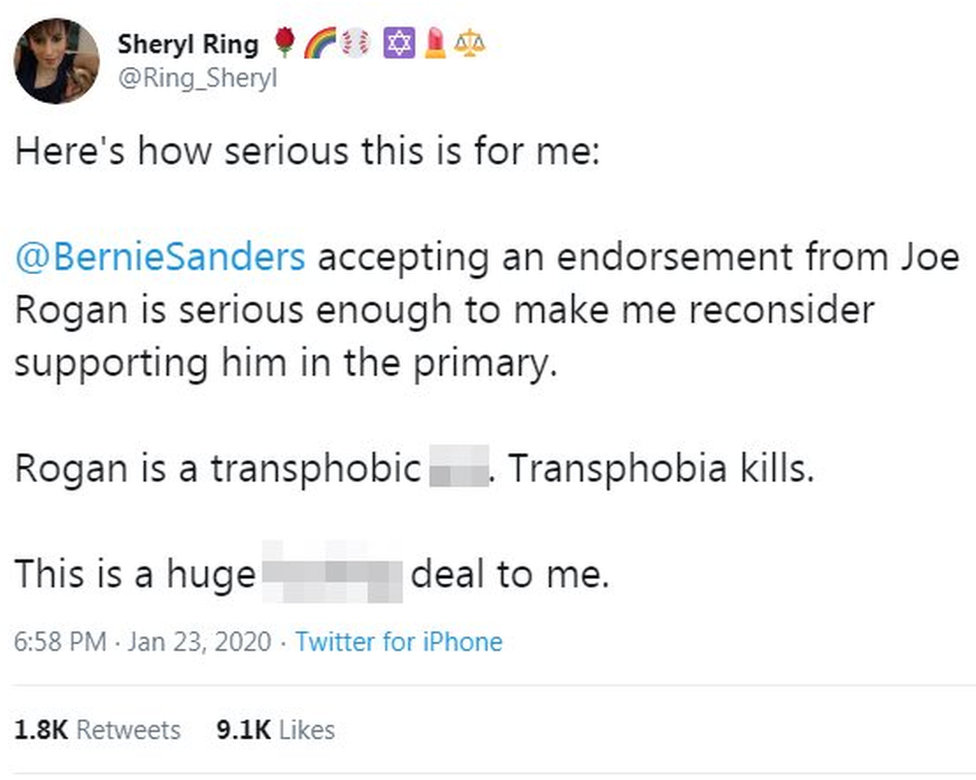Select the Star of David emoji icon
Viewport: 976px width, 780px height.
pyautogui.click(x=398, y=42)
